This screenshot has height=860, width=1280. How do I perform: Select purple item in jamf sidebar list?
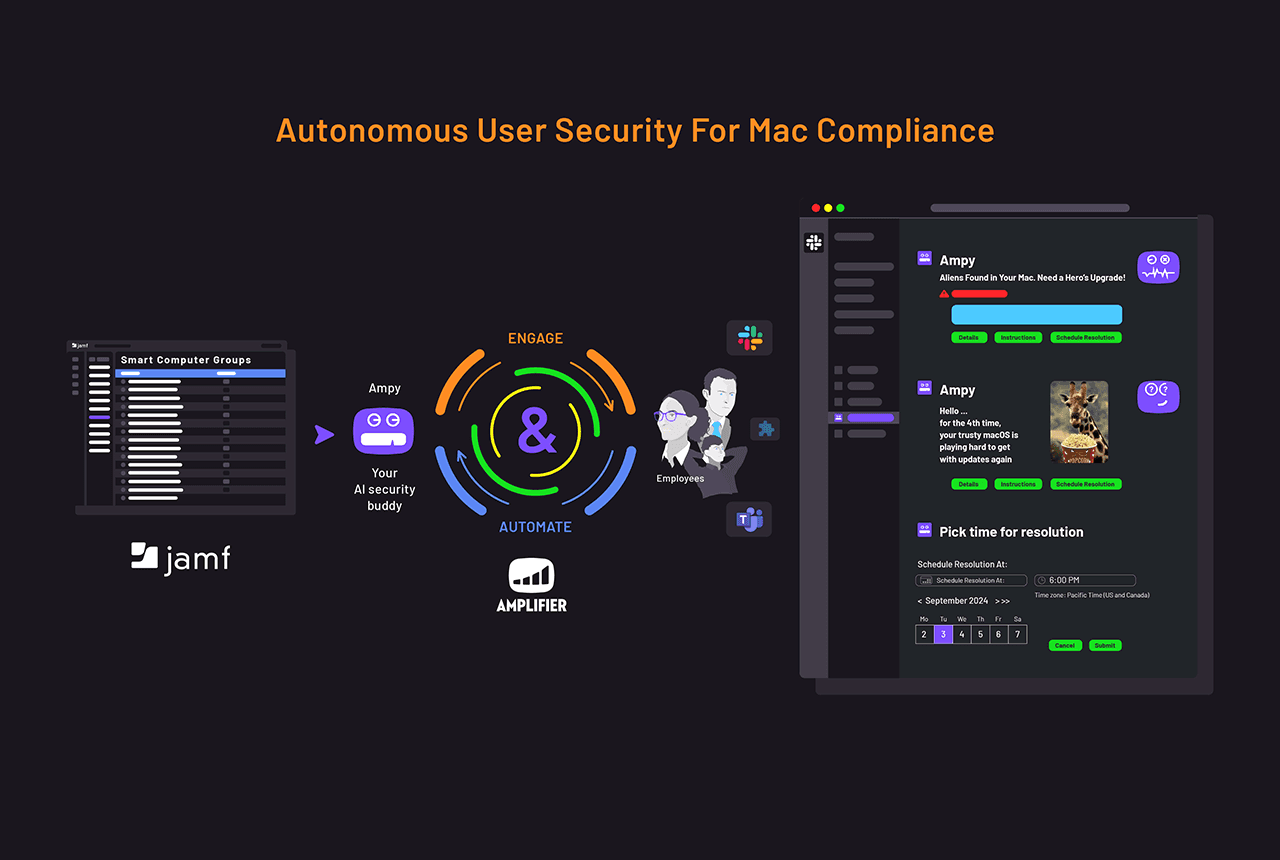point(99,417)
